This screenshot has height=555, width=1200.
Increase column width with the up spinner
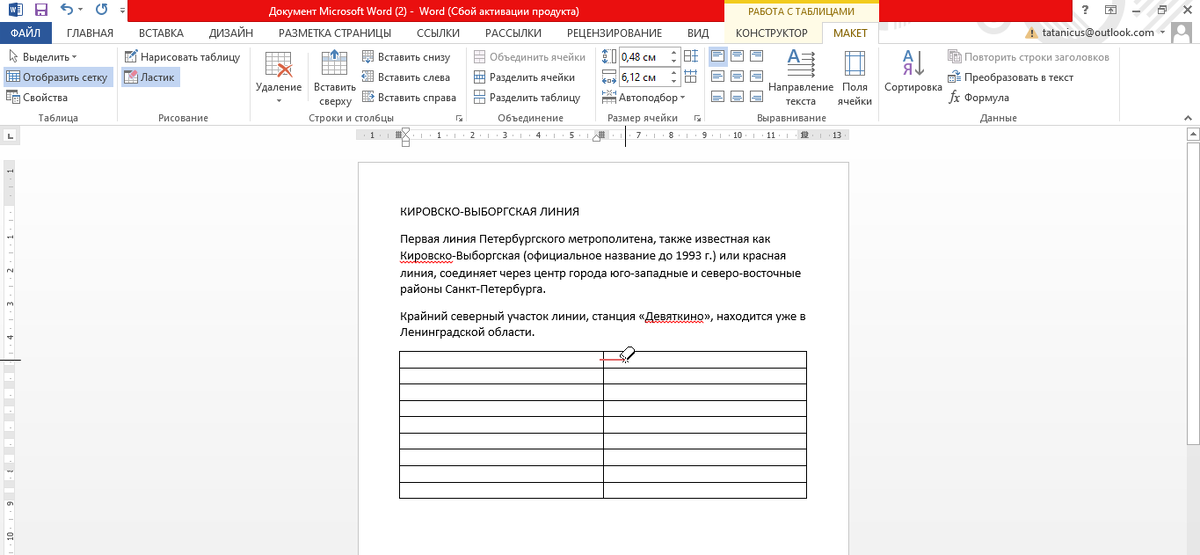(x=675, y=73)
